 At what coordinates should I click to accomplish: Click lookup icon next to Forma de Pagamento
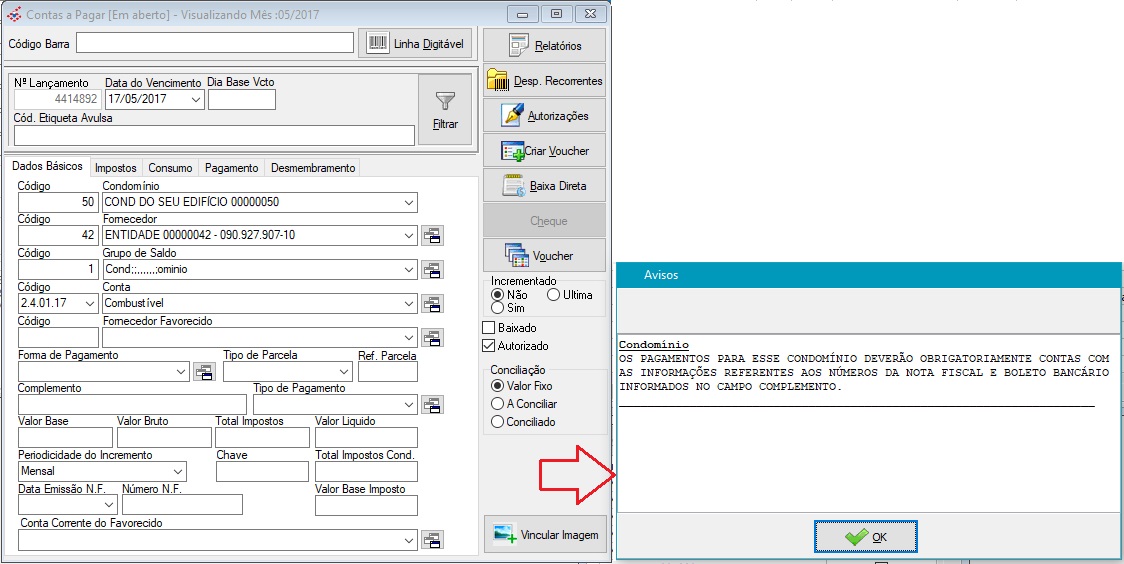click(x=204, y=372)
